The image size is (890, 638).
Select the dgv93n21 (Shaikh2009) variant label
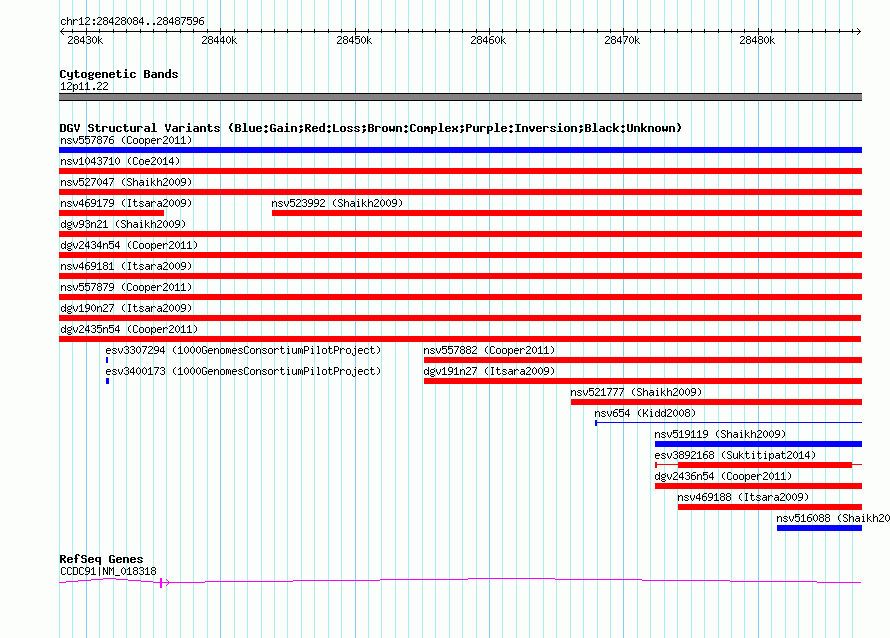point(123,224)
